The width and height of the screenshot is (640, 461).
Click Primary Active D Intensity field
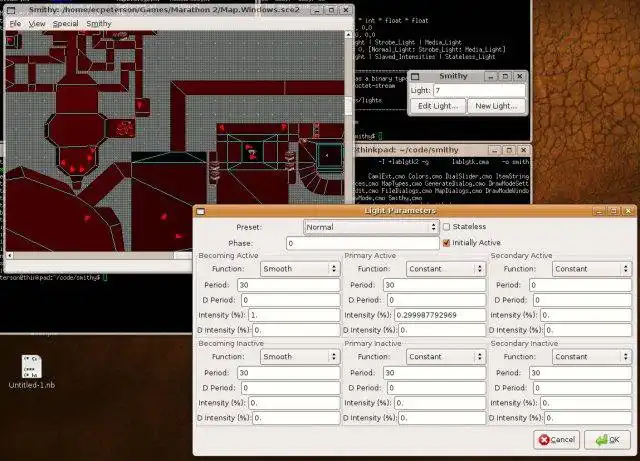tap(442, 330)
